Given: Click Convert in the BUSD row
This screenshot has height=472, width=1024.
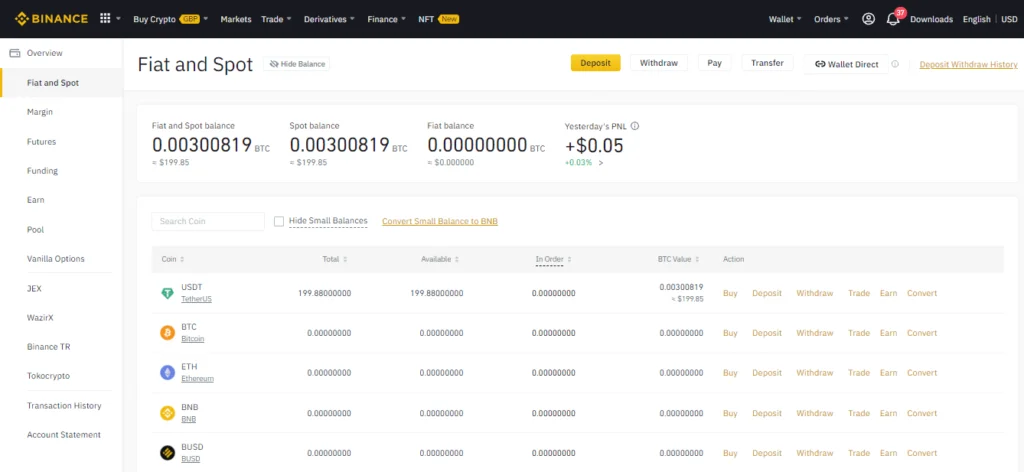Looking at the screenshot, I should pyautogui.click(x=922, y=452).
